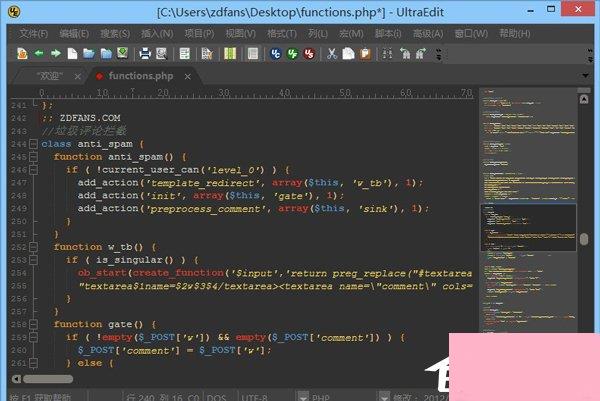Open the 脚本(i) menu
The width and height of the screenshot is (600, 401).
(388, 34)
